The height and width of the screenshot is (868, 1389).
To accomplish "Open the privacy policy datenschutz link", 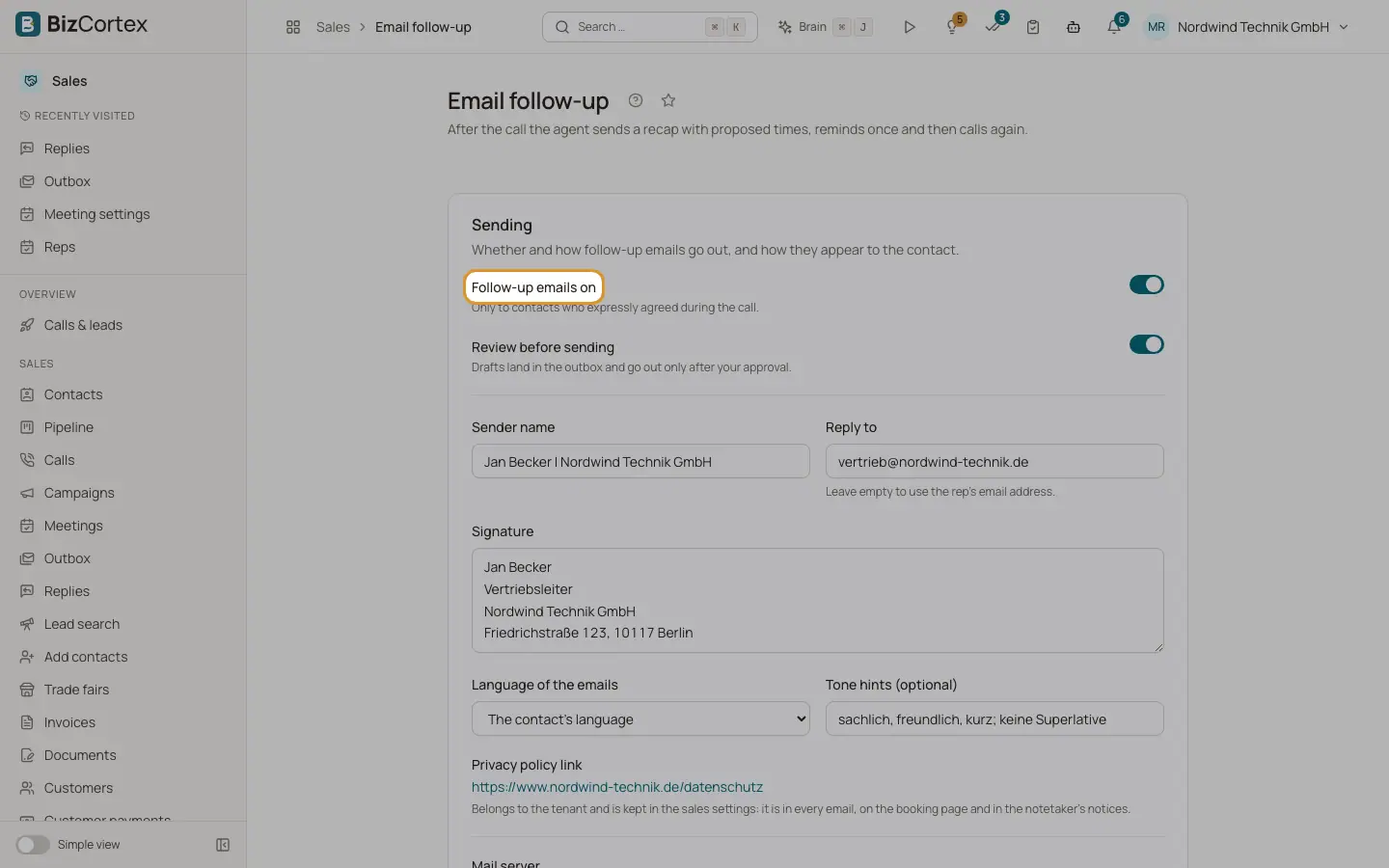I will 617,787.
